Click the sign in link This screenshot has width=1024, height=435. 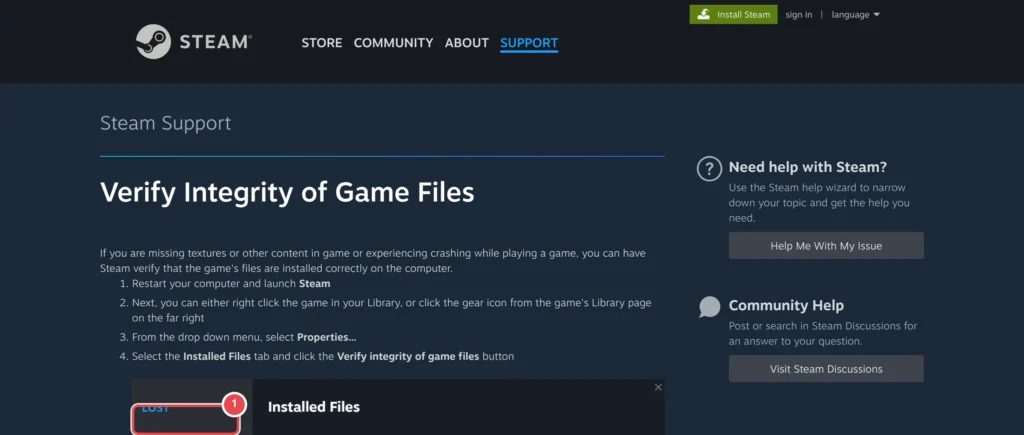point(799,14)
